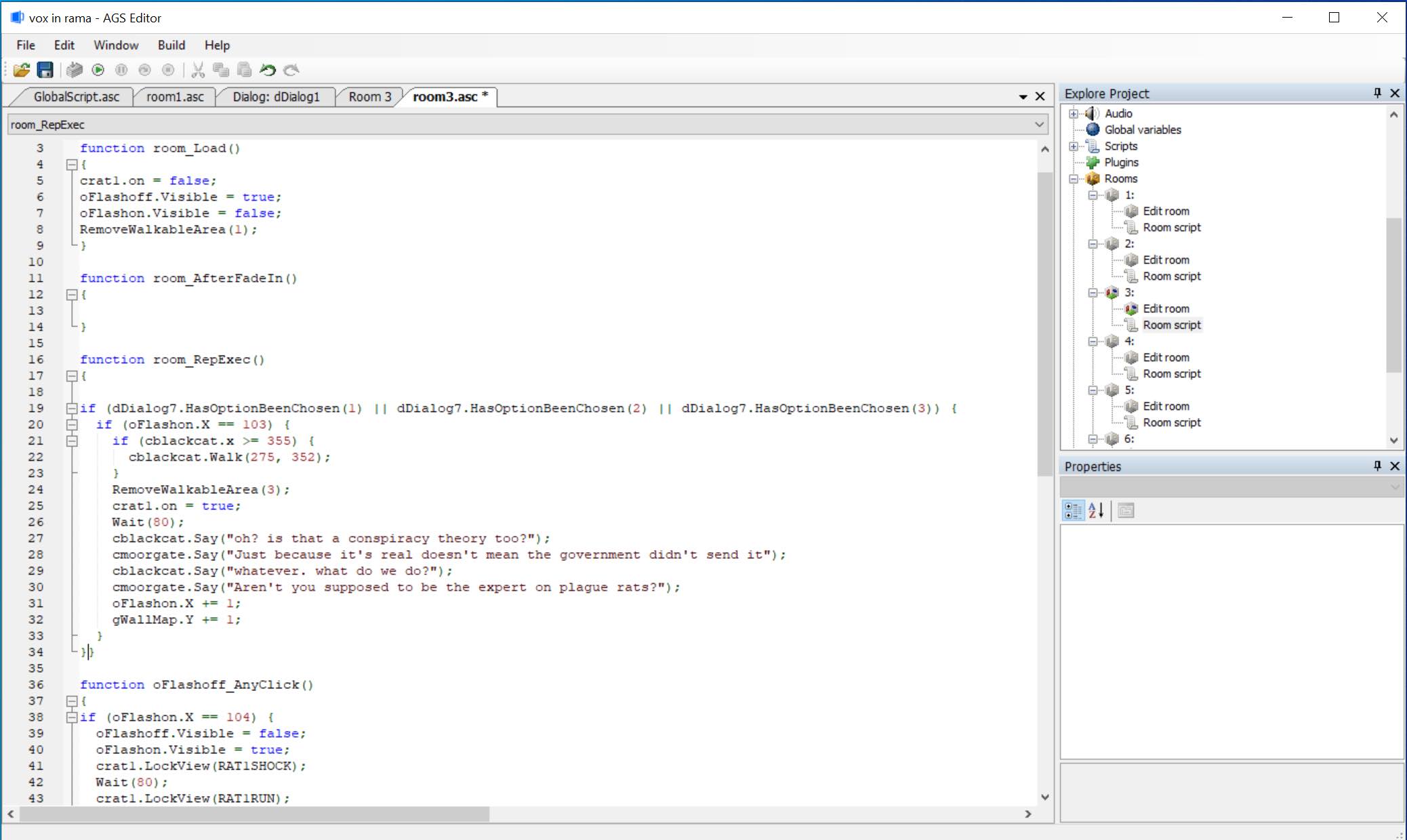Open the function selector dropdown showing room_RepExec

tap(1038, 124)
